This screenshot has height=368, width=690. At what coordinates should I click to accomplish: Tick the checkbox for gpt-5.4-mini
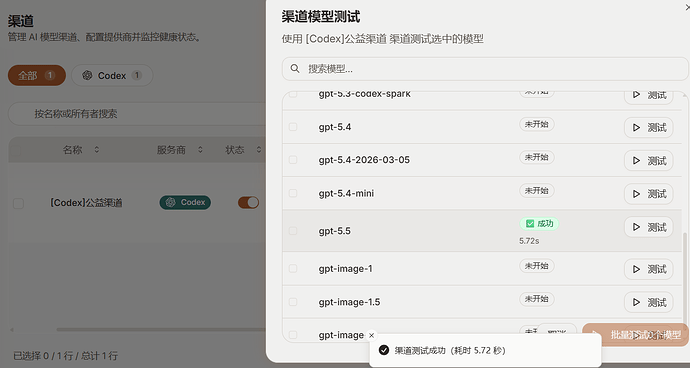coord(293,193)
